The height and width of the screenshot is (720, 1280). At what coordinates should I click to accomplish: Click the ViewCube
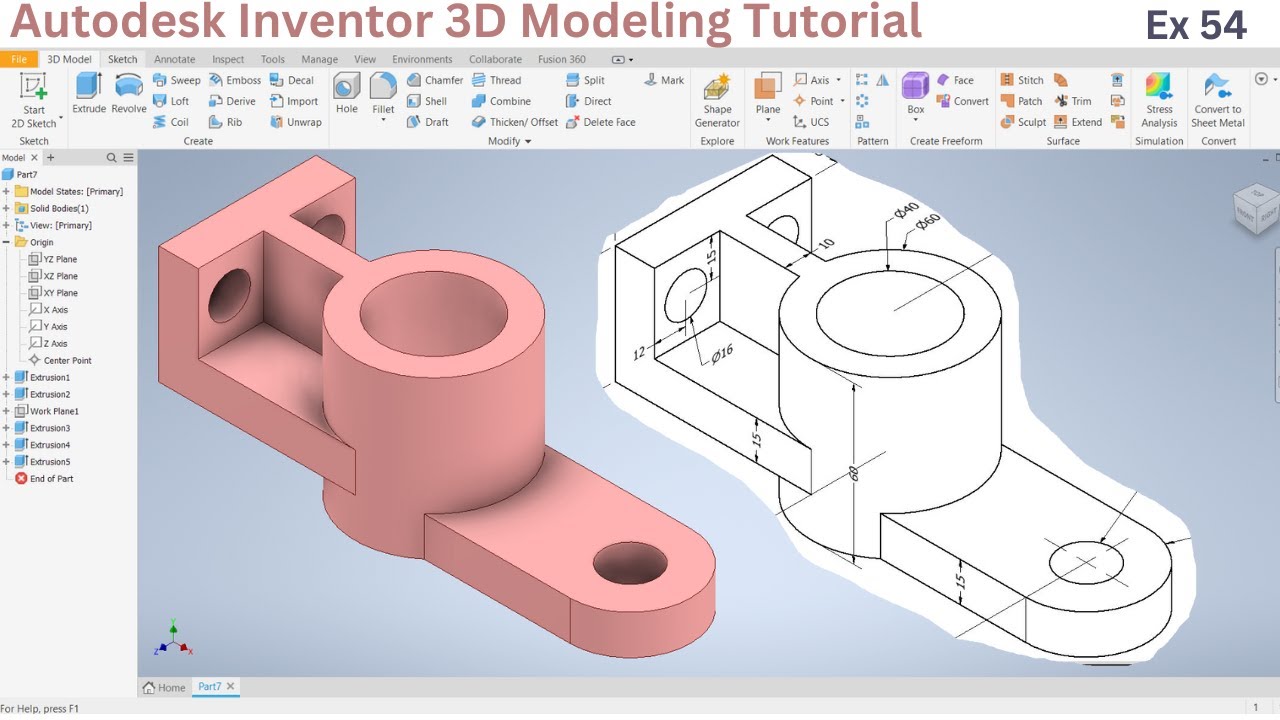[x=1255, y=207]
